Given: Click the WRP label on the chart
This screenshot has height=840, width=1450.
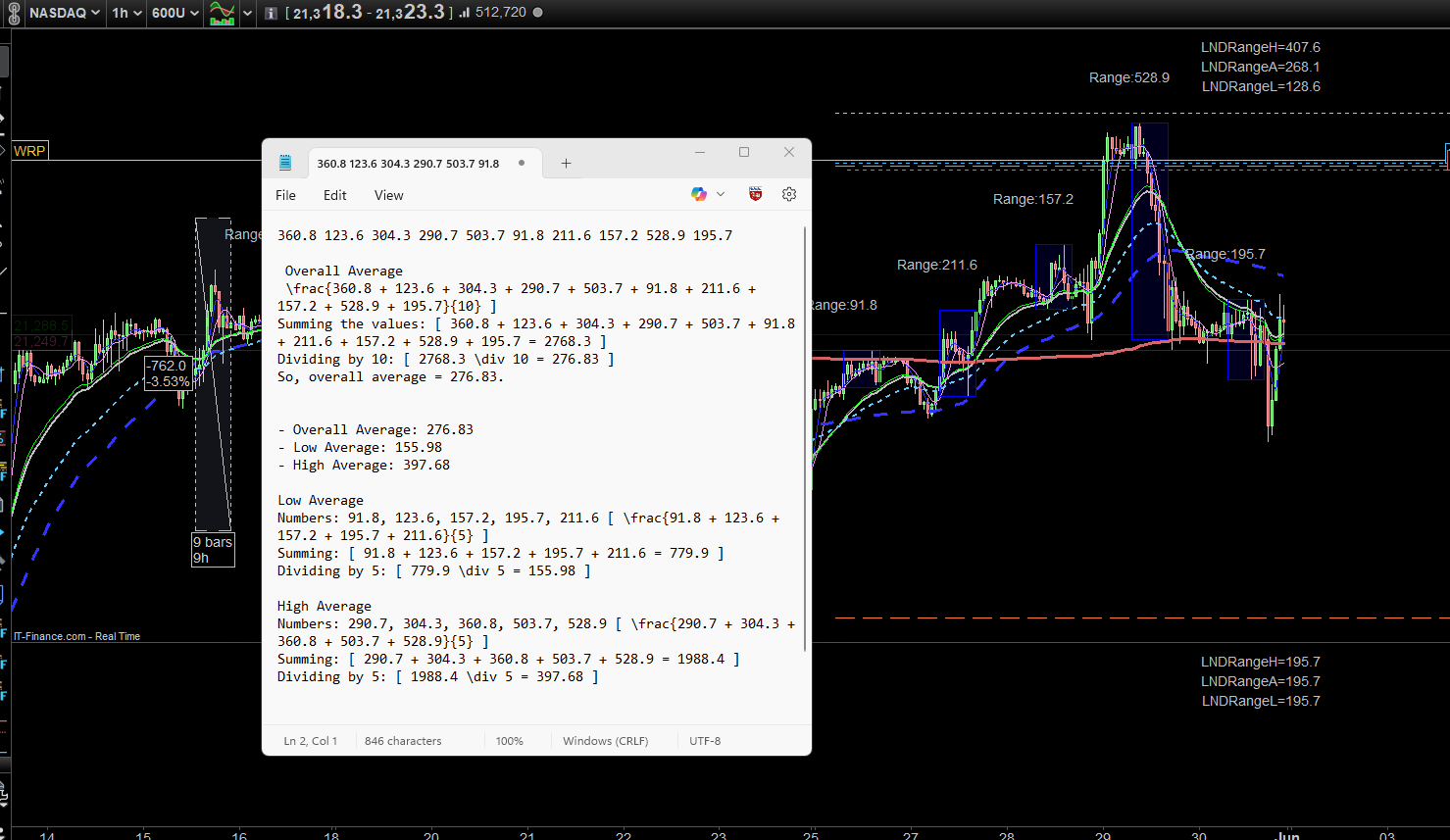Looking at the screenshot, I should [x=29, y=151].
